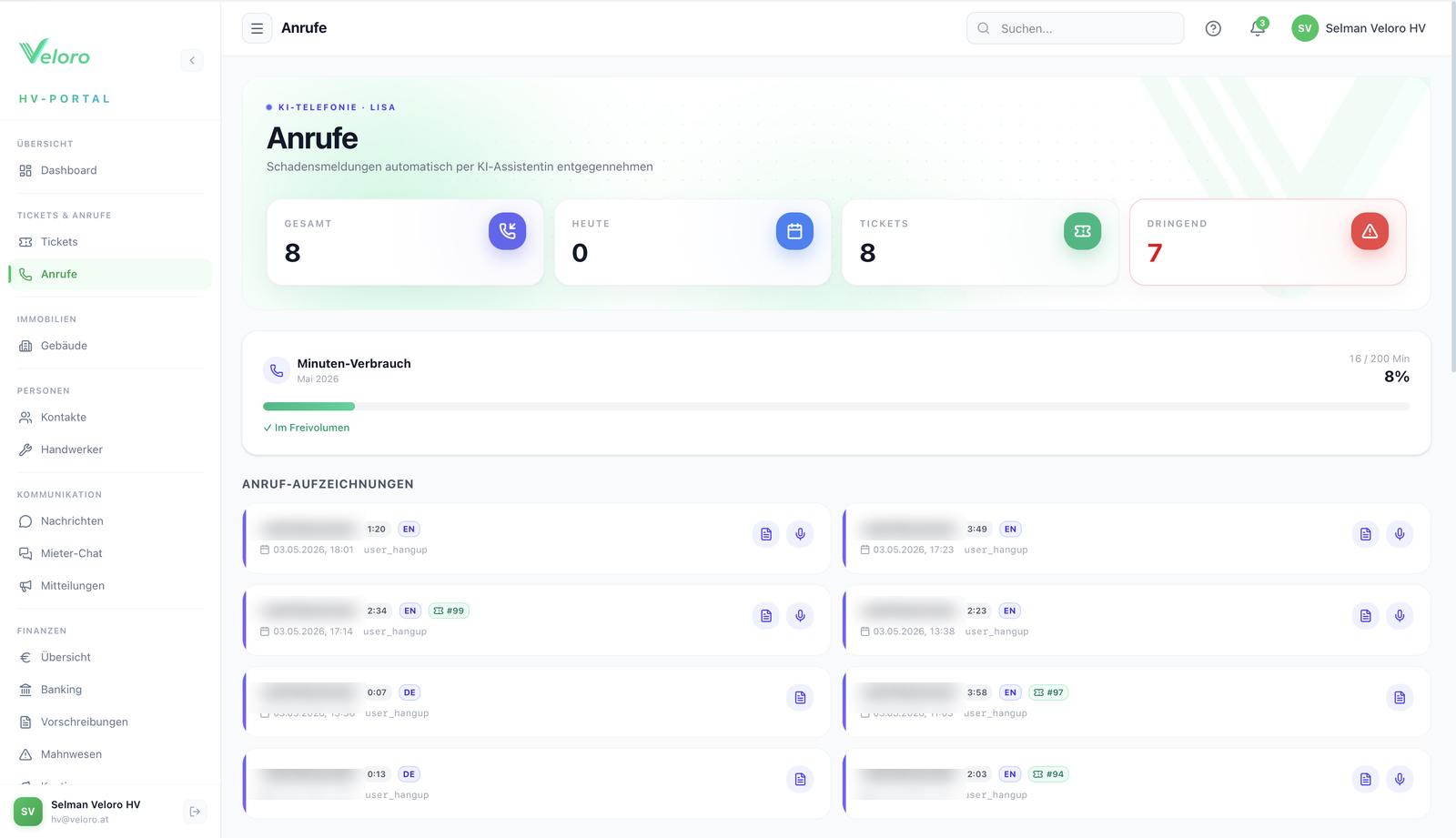Viewport: 1456px width, 838px height.
Task: Click the Veloro logo
Action: click(x=55, y=52)
